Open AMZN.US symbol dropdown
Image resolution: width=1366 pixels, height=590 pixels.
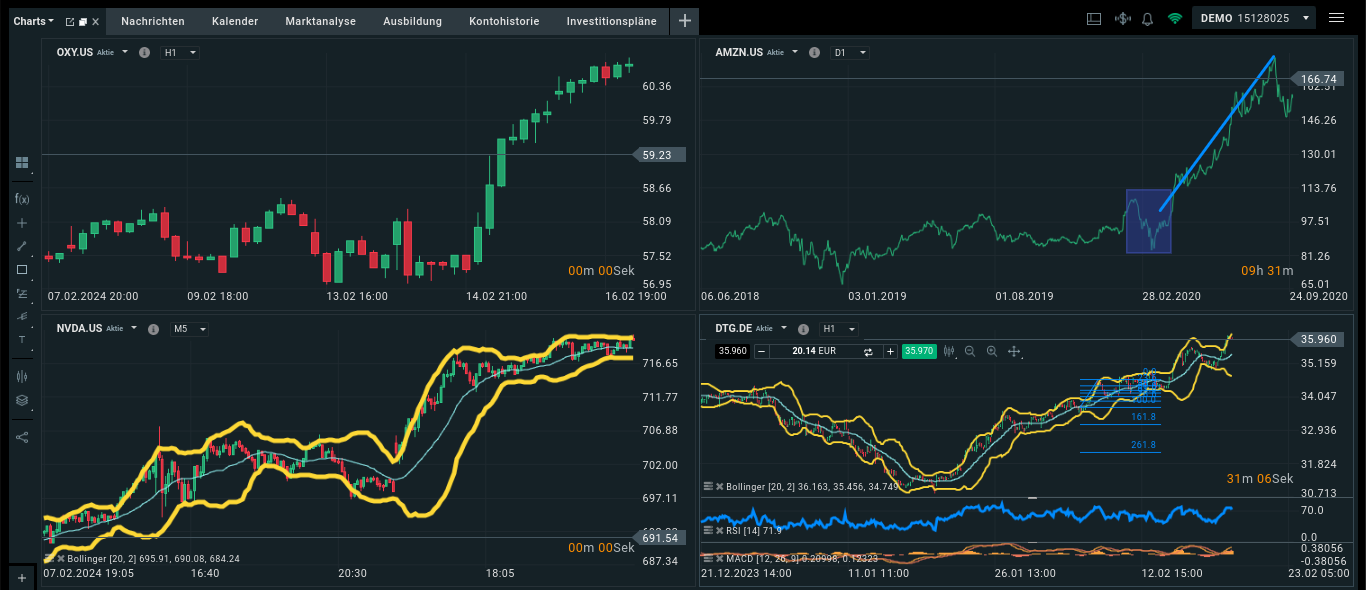click(x=795, y=52)
